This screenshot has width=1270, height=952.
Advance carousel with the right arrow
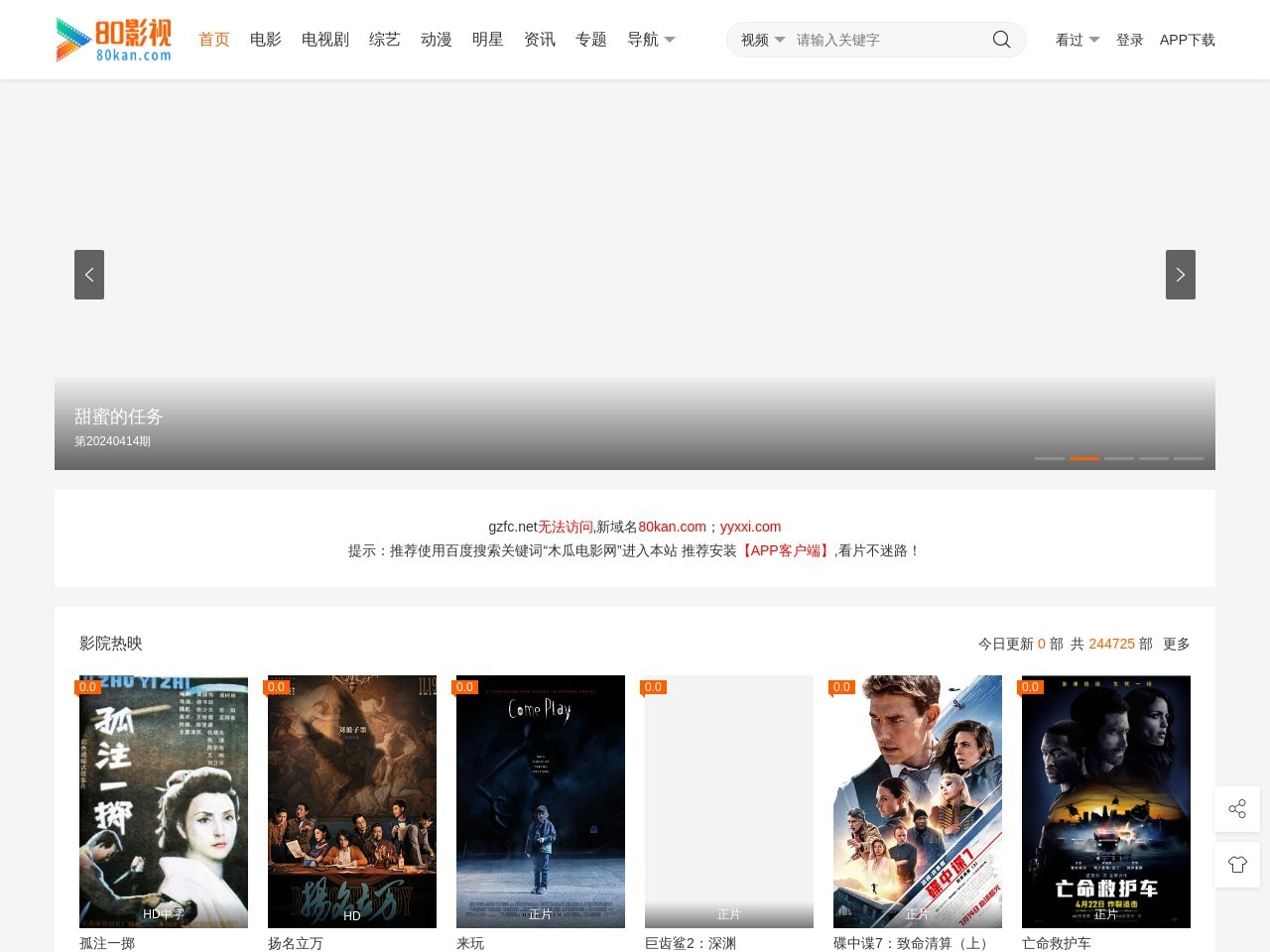coord(1180,275)
